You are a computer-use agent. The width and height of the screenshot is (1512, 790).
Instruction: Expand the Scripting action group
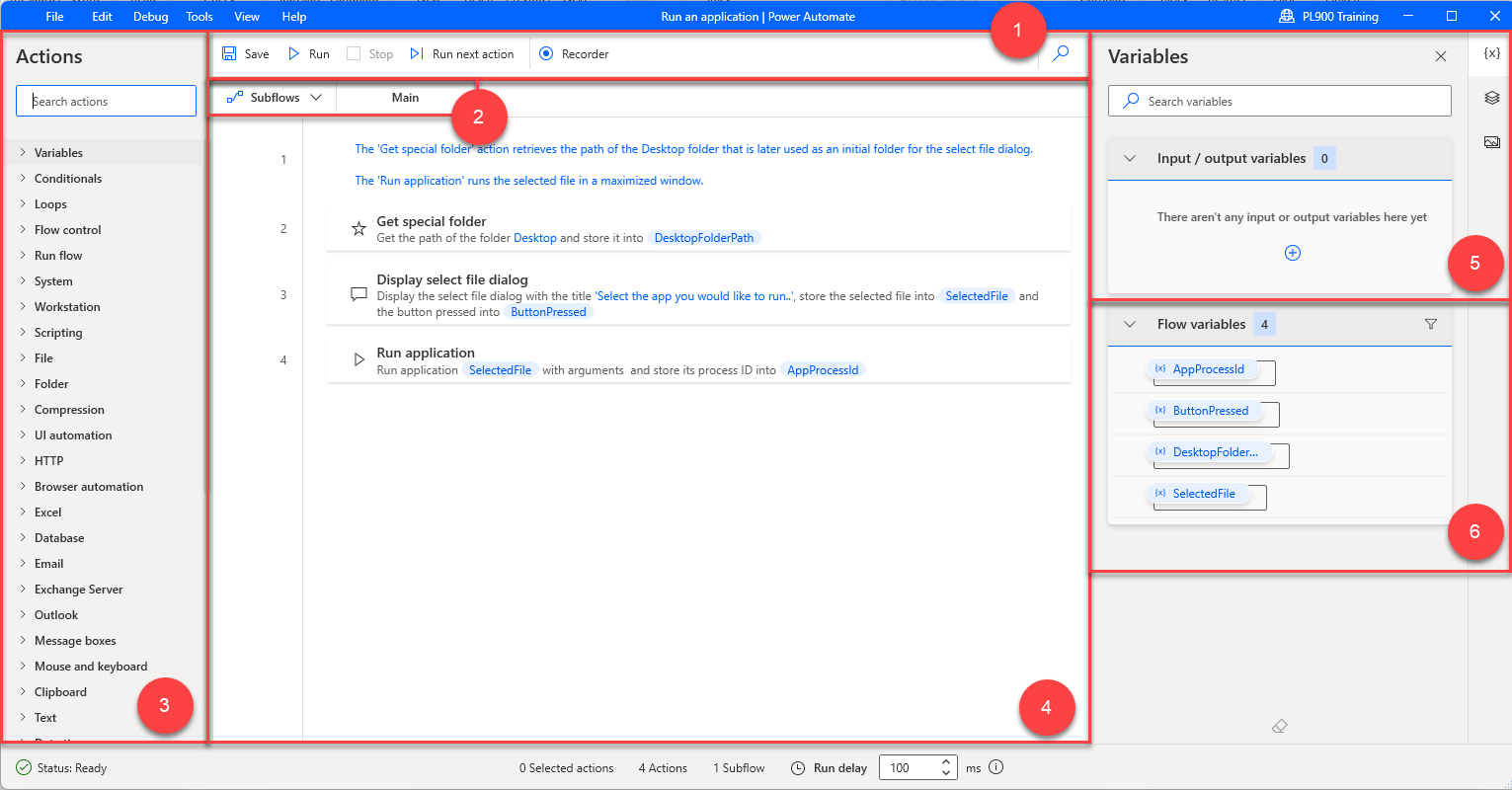click(x=23, y=332)
